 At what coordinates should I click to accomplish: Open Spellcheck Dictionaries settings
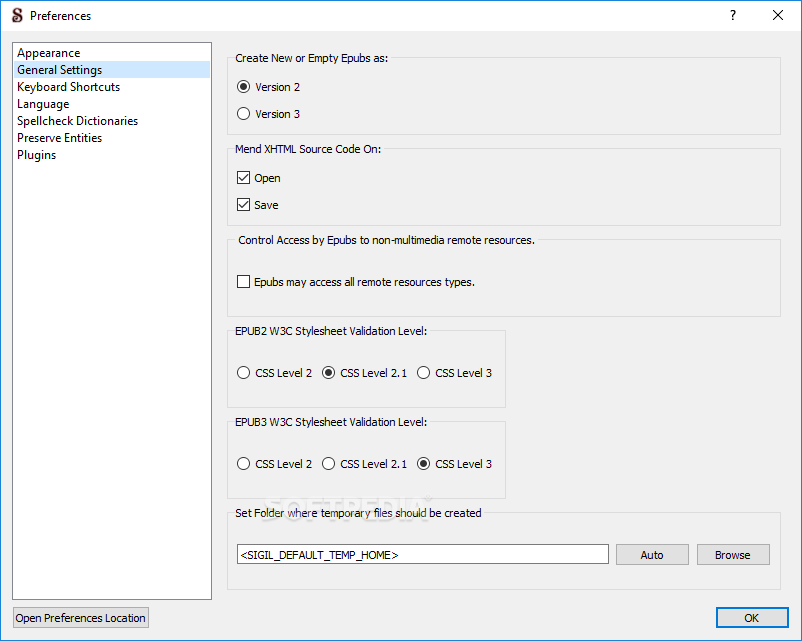pyautogui.click(x=77, y=121)
